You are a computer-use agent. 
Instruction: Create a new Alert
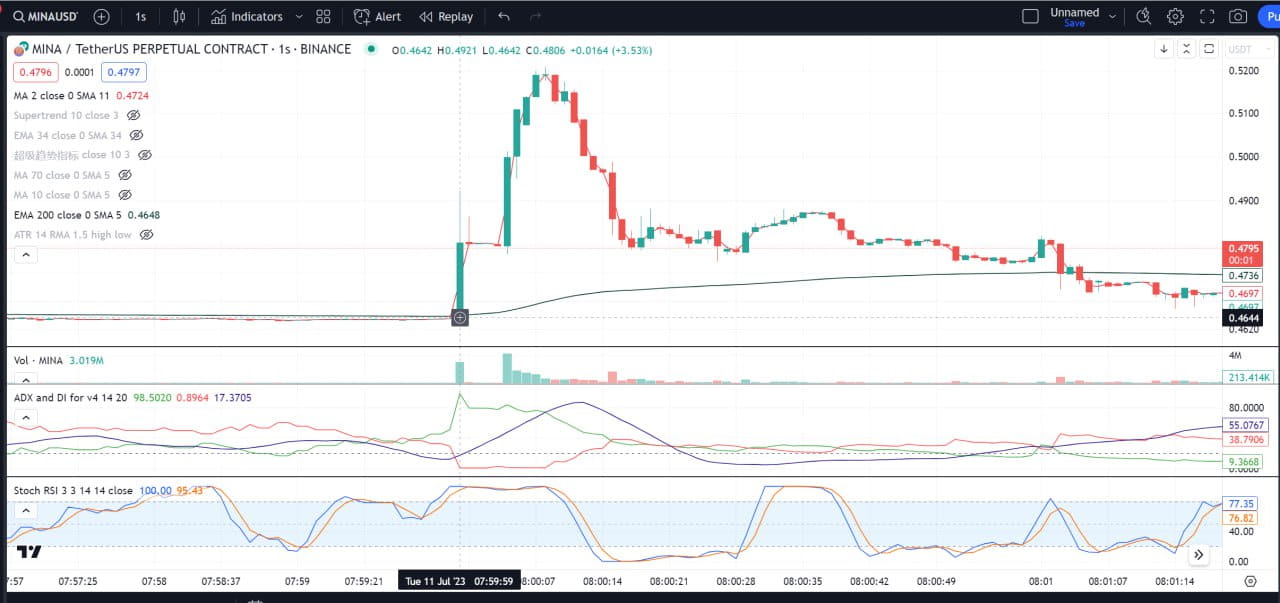(x=377, y=17)
